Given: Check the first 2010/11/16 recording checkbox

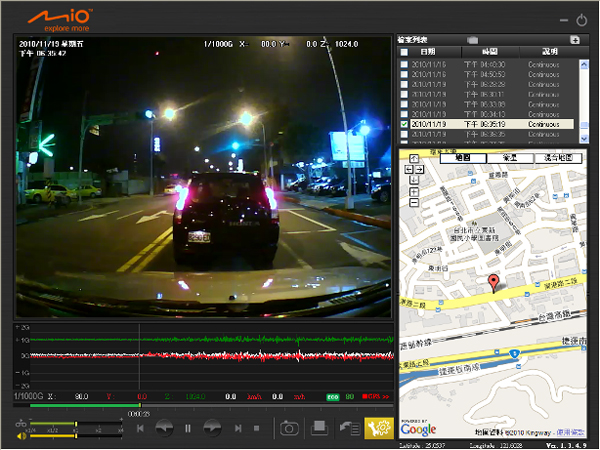Looking at the screenshot, I should (x=404, y=64).
